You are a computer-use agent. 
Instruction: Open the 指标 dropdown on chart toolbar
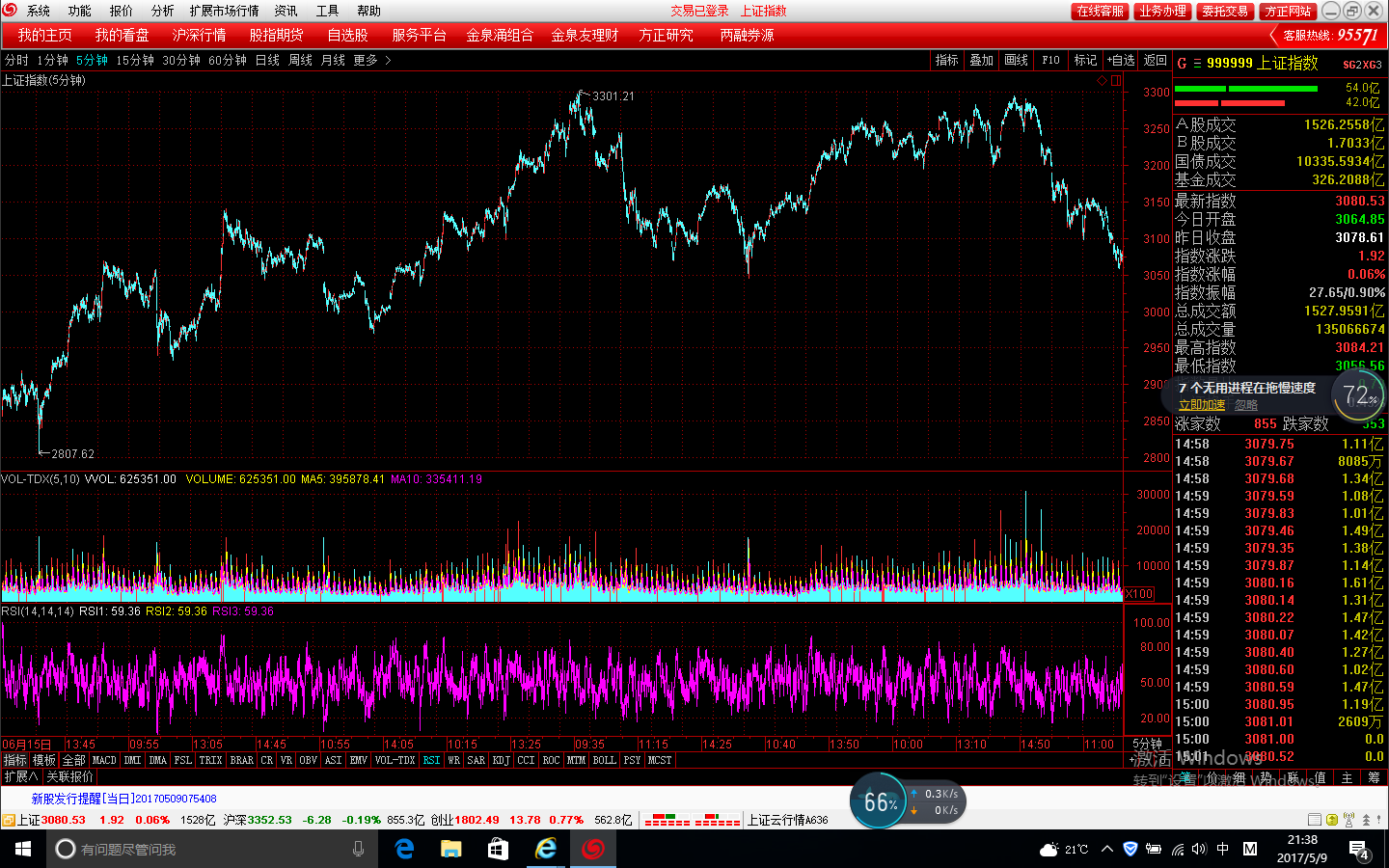[x=947, y=60]
